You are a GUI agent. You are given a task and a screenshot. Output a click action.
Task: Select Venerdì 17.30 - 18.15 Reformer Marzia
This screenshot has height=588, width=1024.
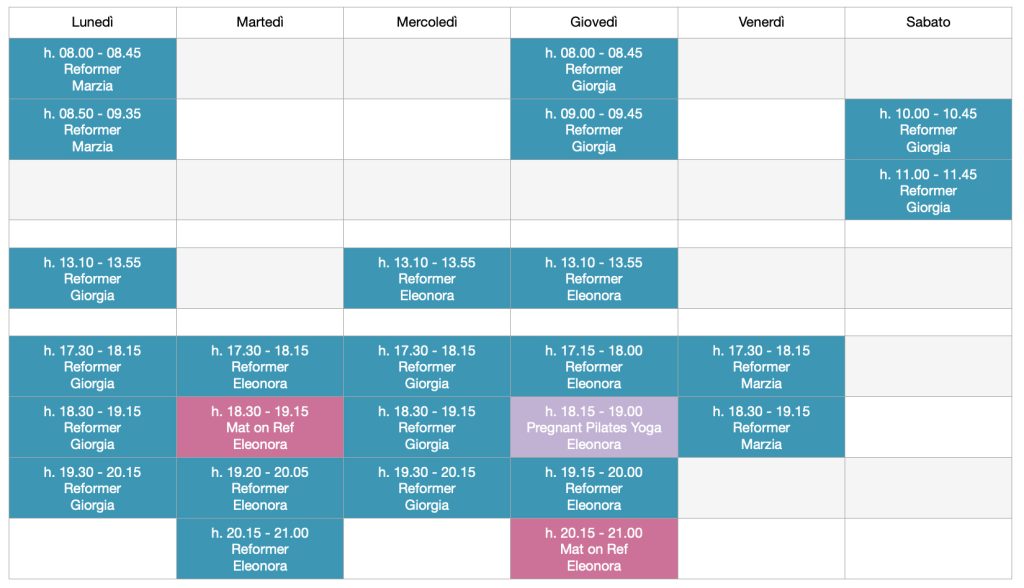pyautogui.click(x=761, y=367)
